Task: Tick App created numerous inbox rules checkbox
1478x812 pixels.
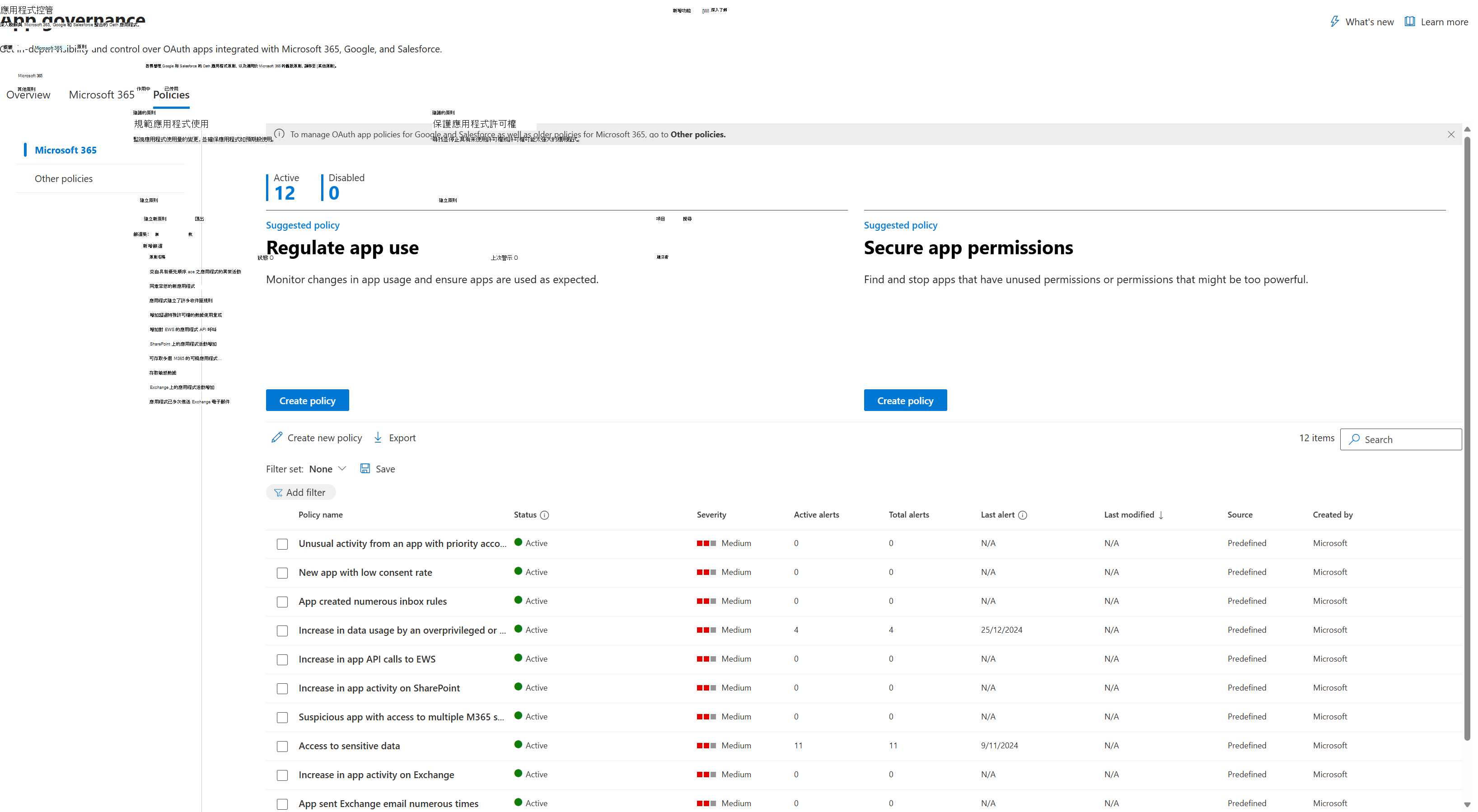Action: [x=282, y=602]
